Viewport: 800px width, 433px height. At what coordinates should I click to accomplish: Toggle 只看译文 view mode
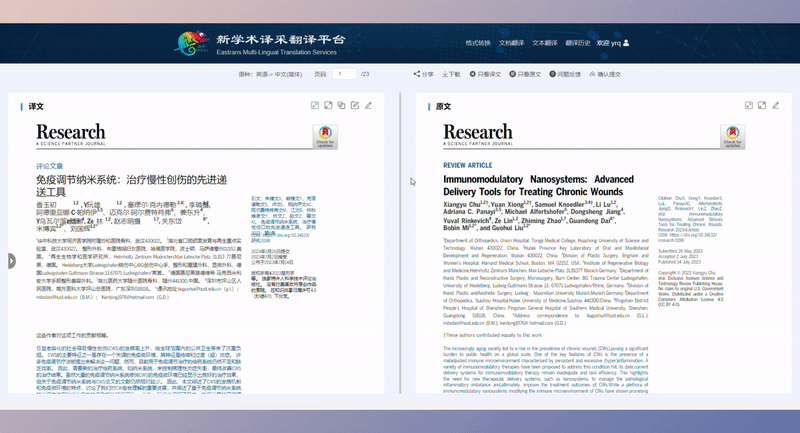(x=485, y=74)
